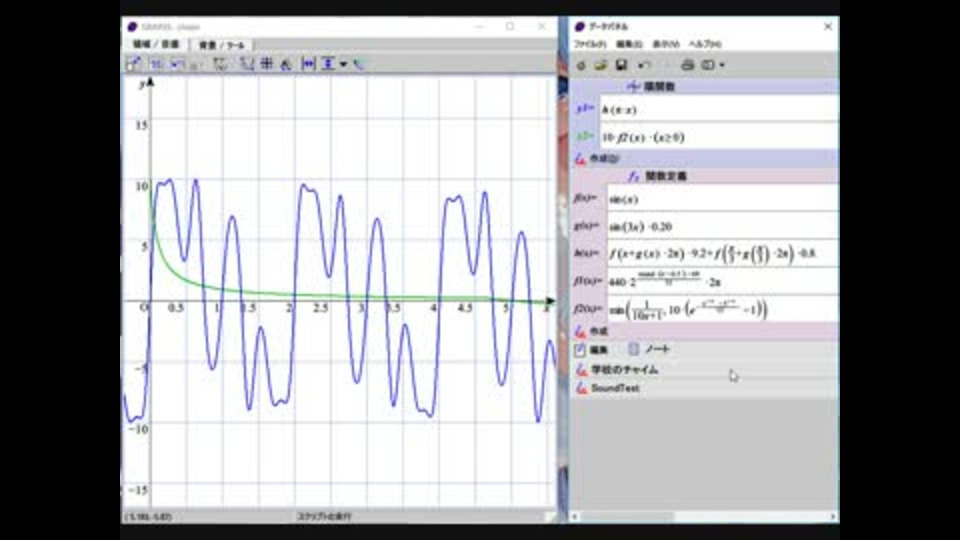
Task: Open the ヘルプ(H) menu
Action: [x=705, y=44]
